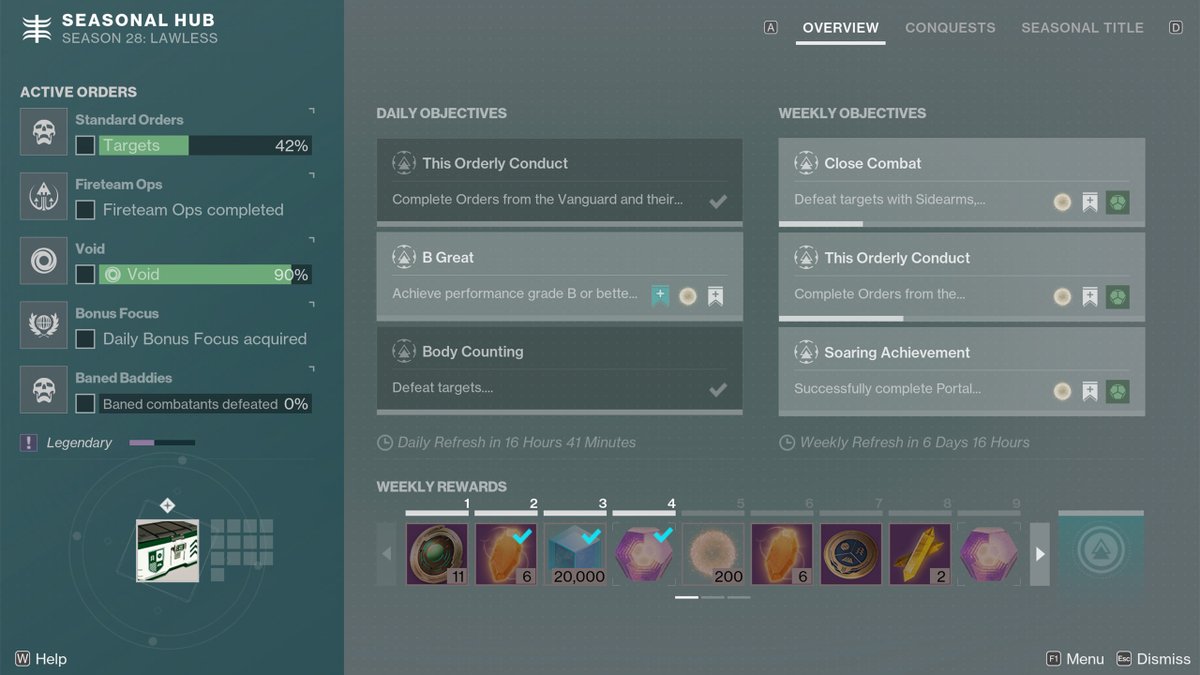Advance weekly rewards with right arrow
Image resolution: width=1200 pixels, height=675 pixels.
click(1040, 554)
